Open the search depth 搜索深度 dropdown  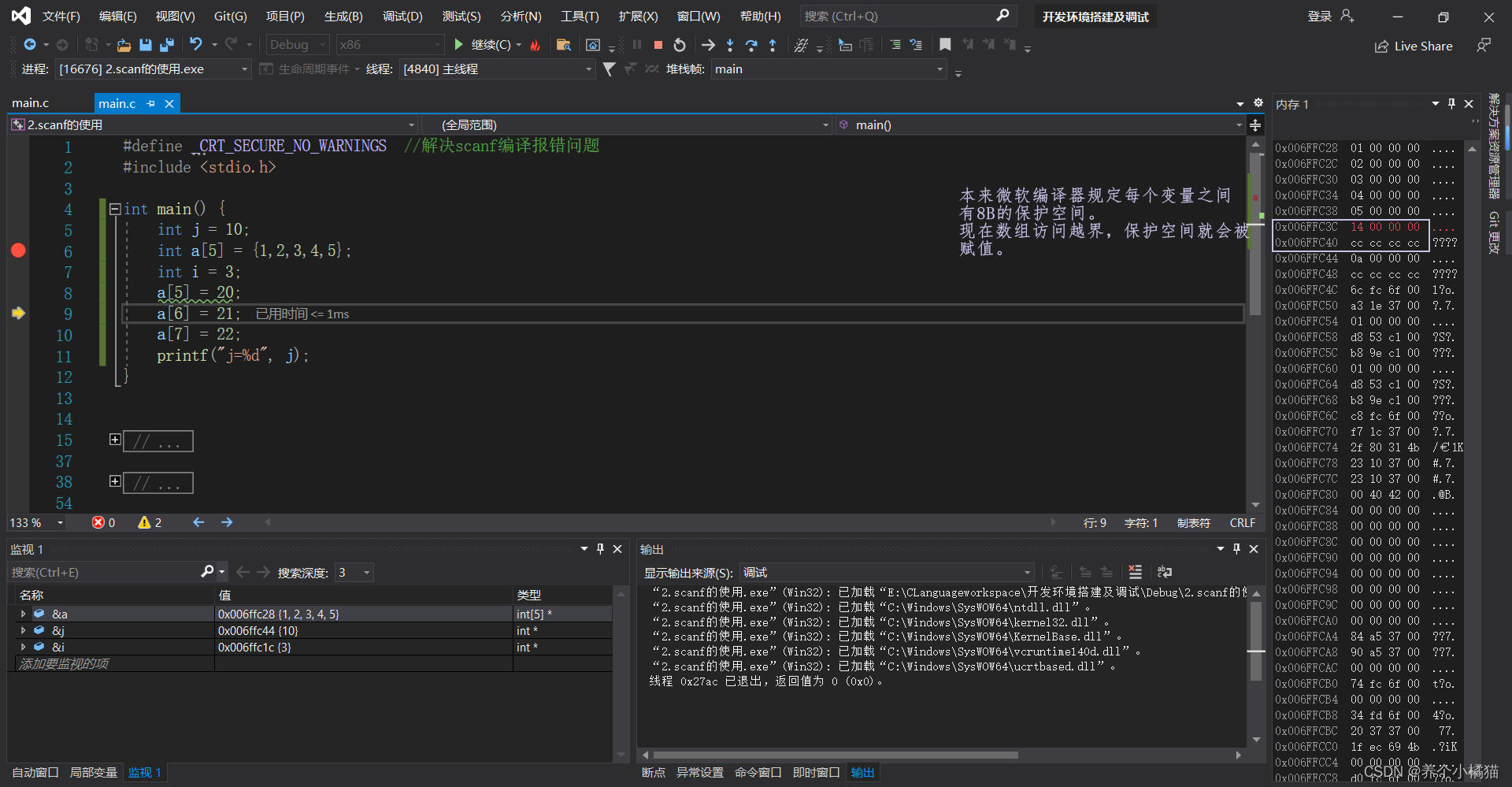(x=354, y=572)
